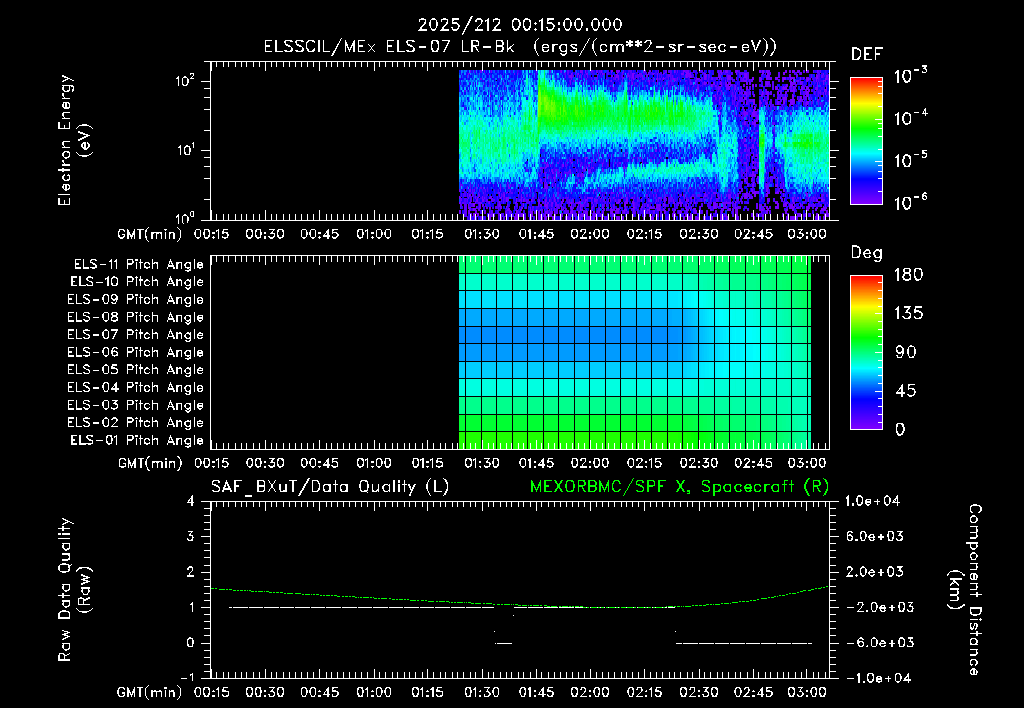Select the ELSSCIL/MEx ELS-07 LR-Bk spectrogram title
Image resolution: width=1024 pixels, height=708 pixels.
click(x=520, y=47)
